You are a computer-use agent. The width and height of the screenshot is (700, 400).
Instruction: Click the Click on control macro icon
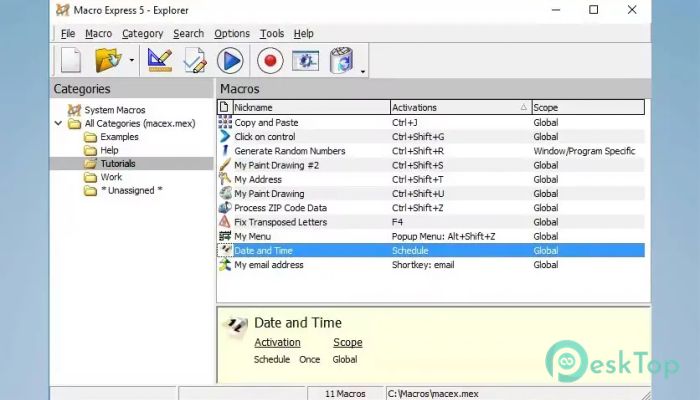coord(225,136)
